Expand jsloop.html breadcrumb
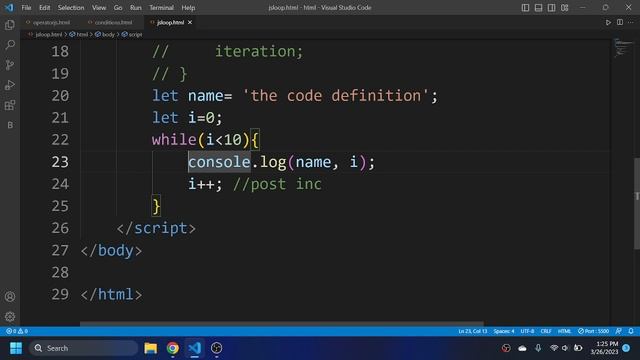Image resolution: width=640 pixels, height=360 pixels. click(48, 35)
